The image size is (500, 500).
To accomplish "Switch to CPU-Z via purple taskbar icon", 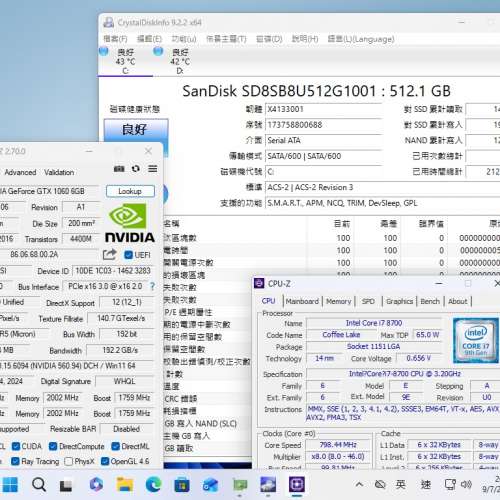I will 297,484.
